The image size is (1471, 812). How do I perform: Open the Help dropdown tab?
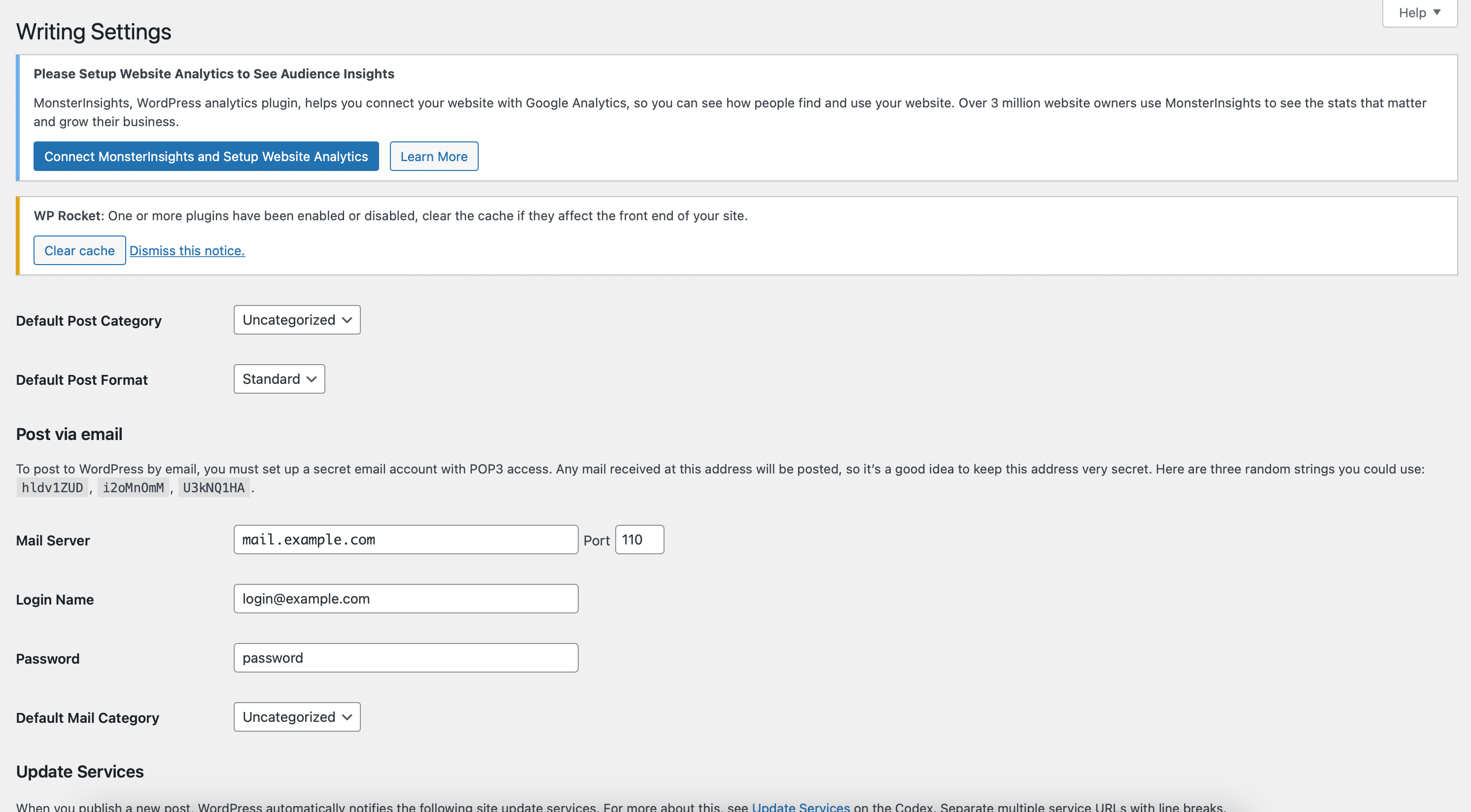coord(1419,12)
